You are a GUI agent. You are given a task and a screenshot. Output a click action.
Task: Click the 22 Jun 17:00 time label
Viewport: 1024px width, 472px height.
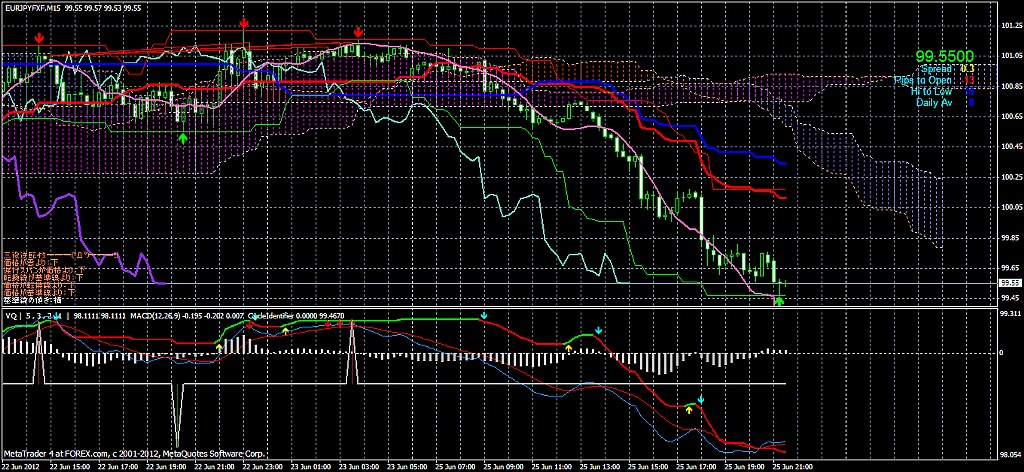(x=117, y=467)
